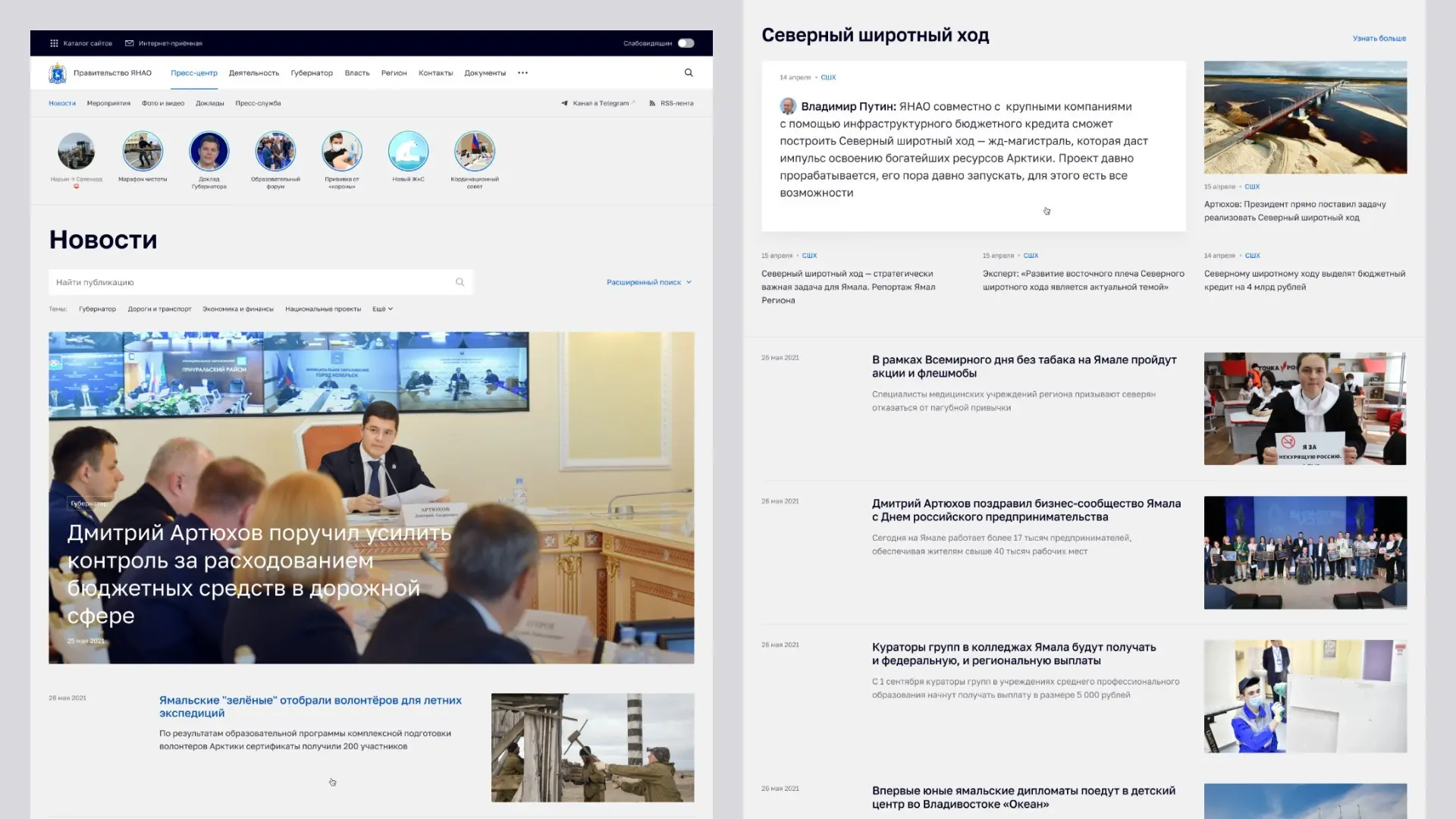The image size is (1456, 819).
Task: Click the Северный широтный ход section heading
Action: pyautogui.click(x=875, y=35)
